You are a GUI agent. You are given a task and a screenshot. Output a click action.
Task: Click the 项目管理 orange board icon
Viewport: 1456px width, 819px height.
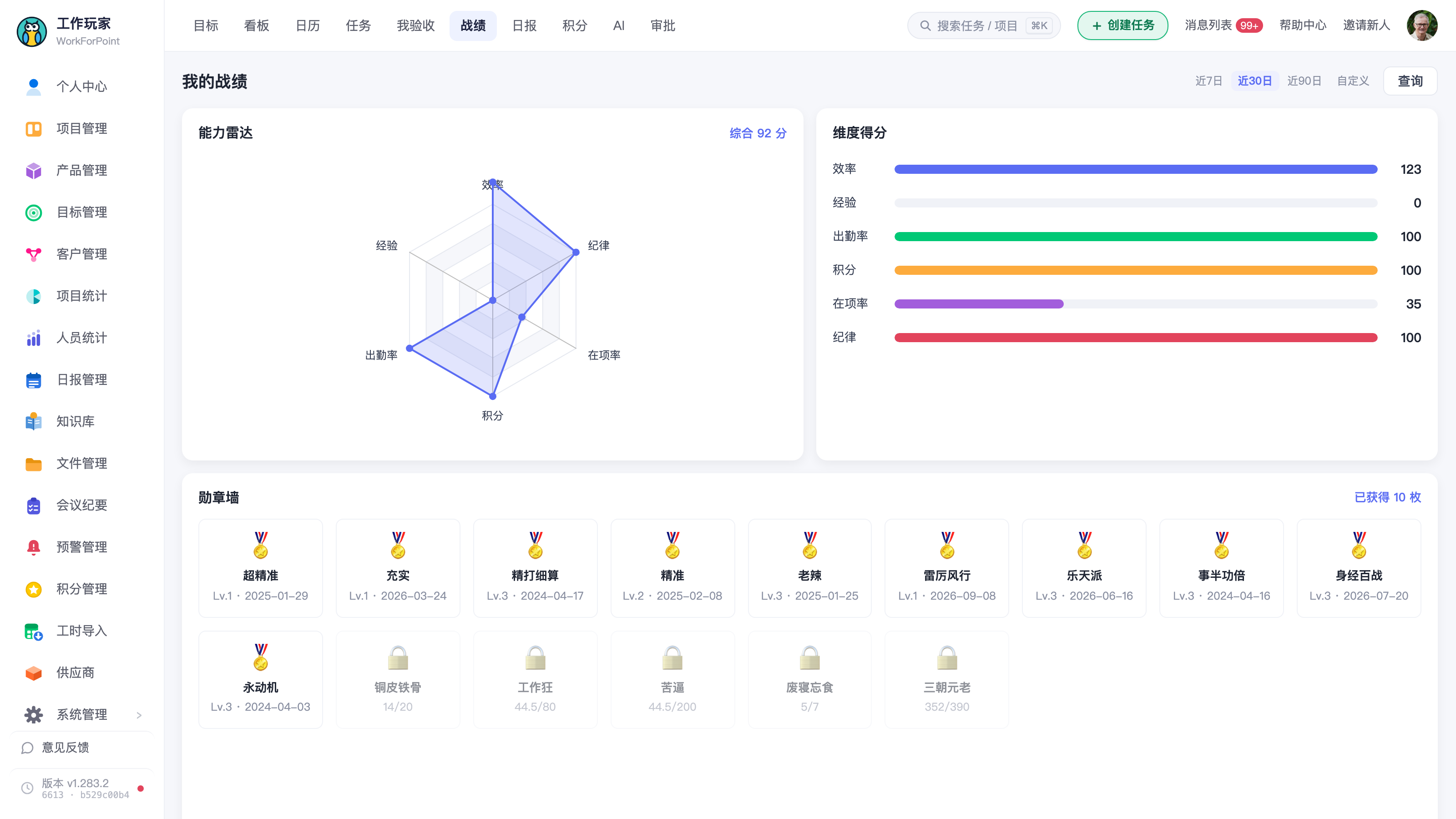(x=33, y=129)
